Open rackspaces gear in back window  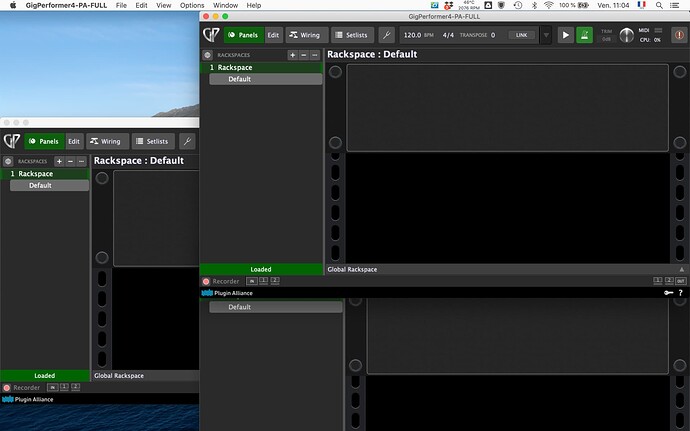[x=8, y=162]
